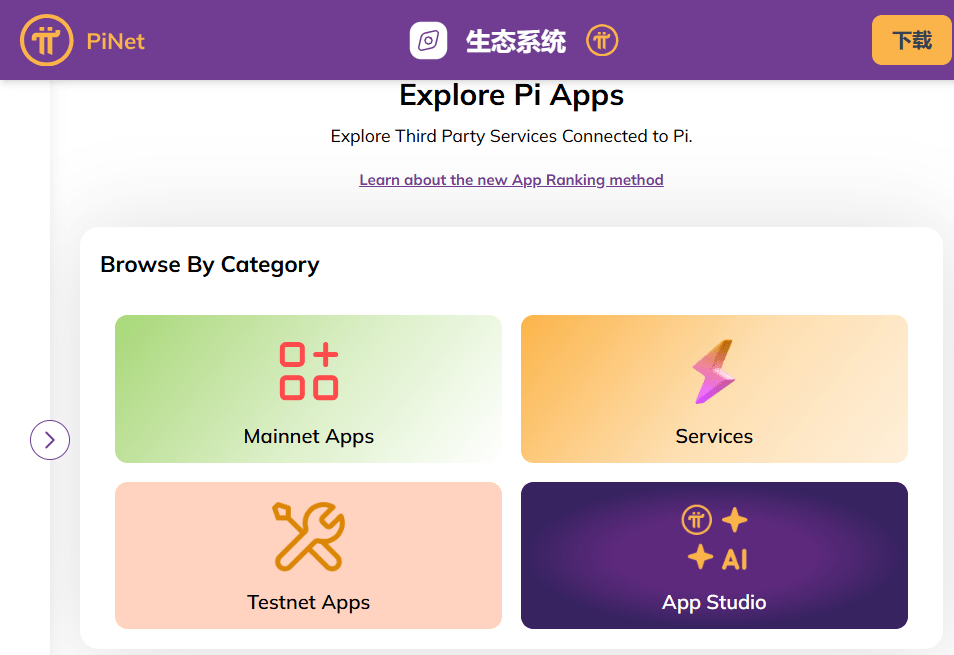Click the Pi coin icon beside 生态系统
Image resolution: width=954 pixels, height=655 pixels.
(602, 41)
